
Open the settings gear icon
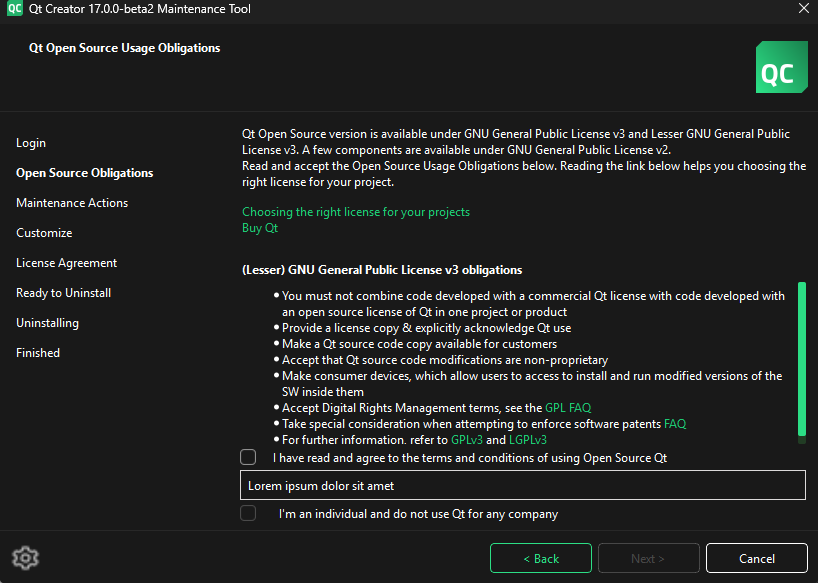coord(25,558)
